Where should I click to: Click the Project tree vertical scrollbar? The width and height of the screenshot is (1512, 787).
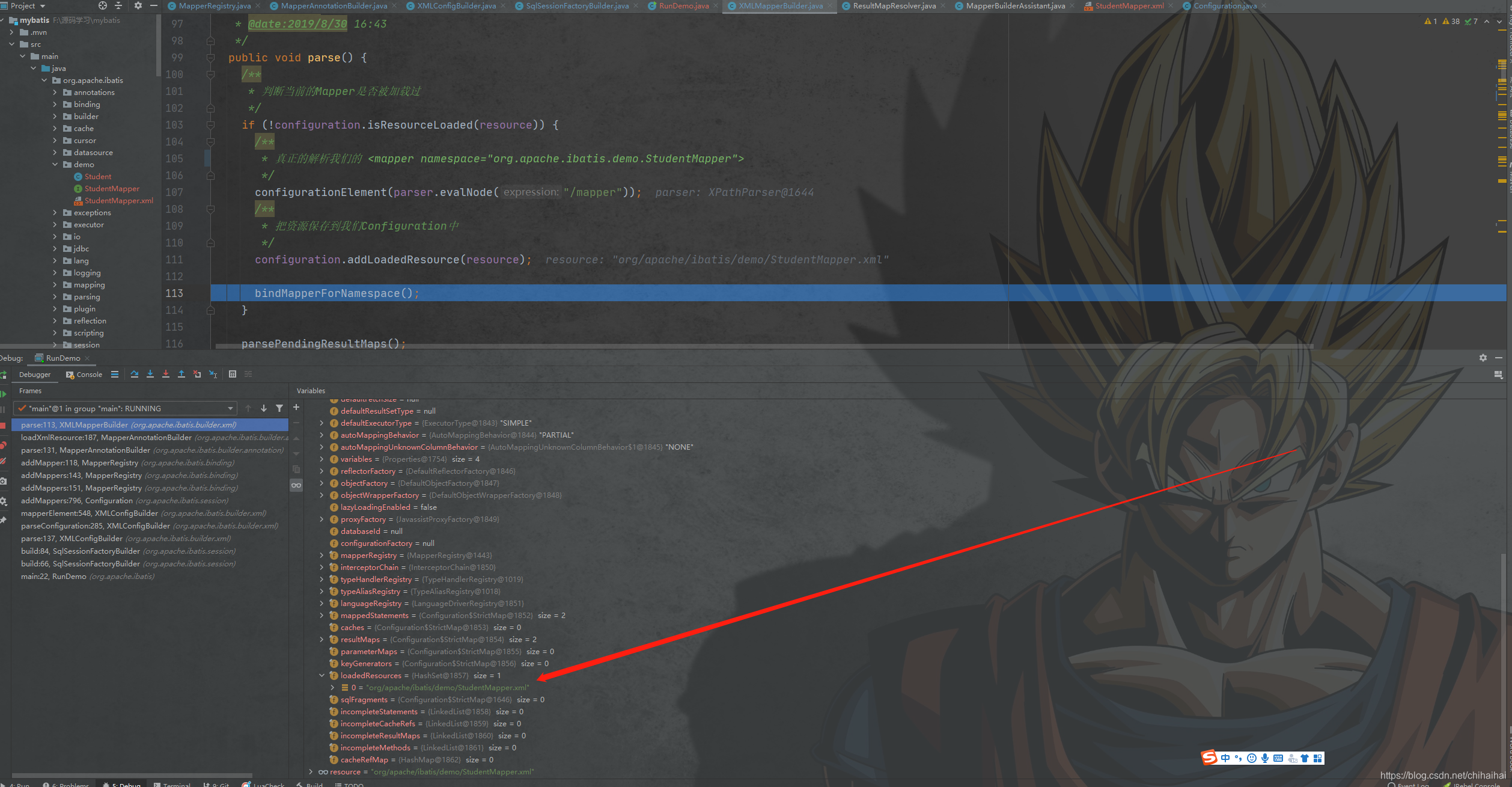[x=158, y=45]
